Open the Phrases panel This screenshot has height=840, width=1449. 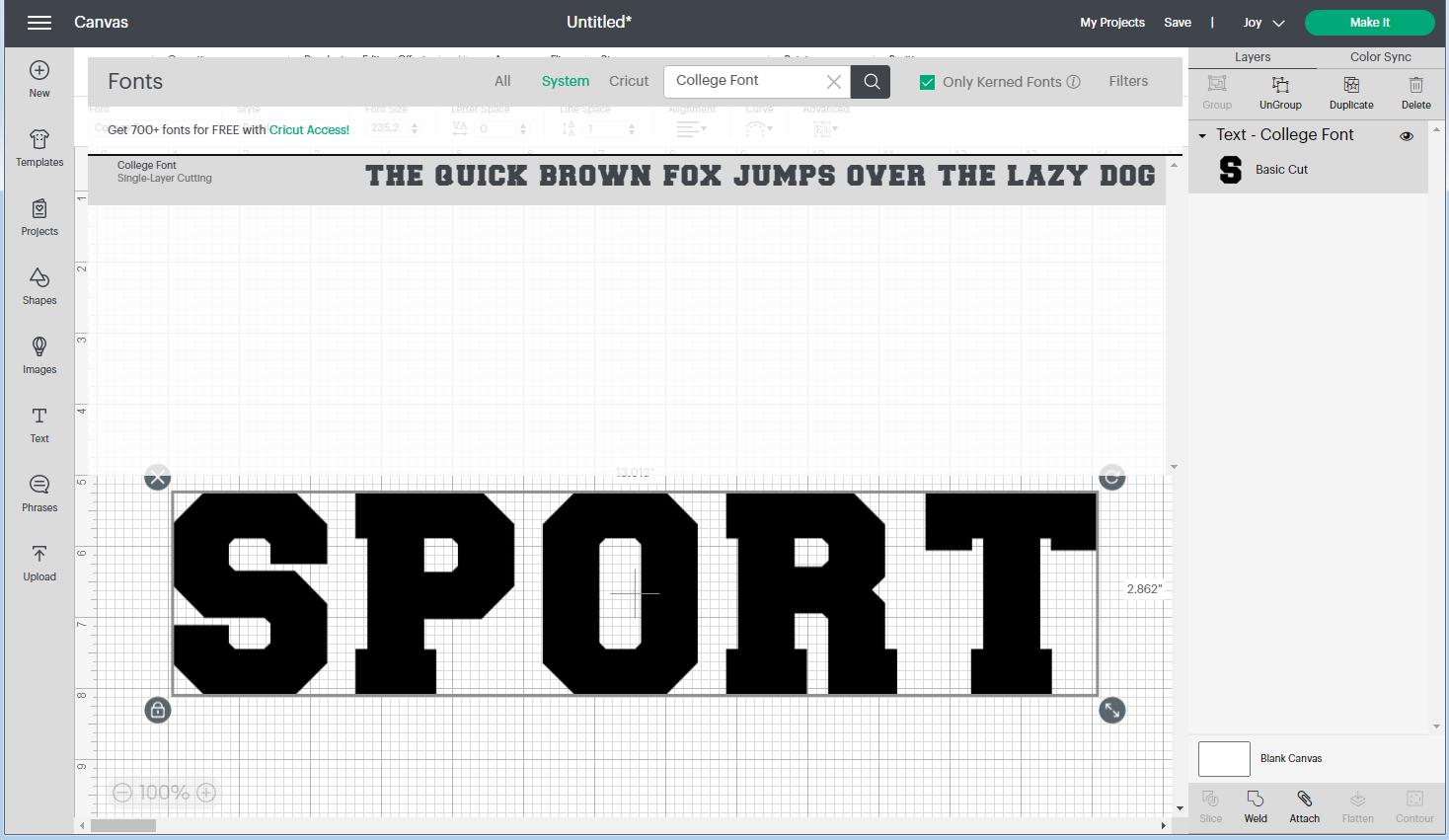(x=39, y=494)
